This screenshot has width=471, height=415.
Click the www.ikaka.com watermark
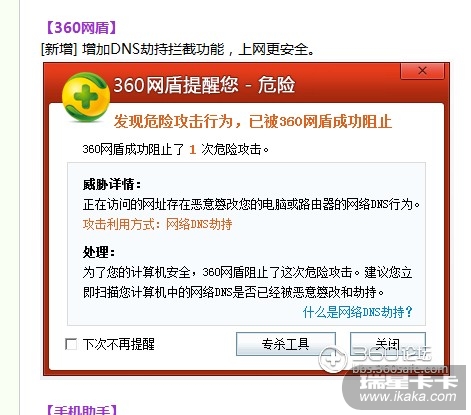[408, 396]
